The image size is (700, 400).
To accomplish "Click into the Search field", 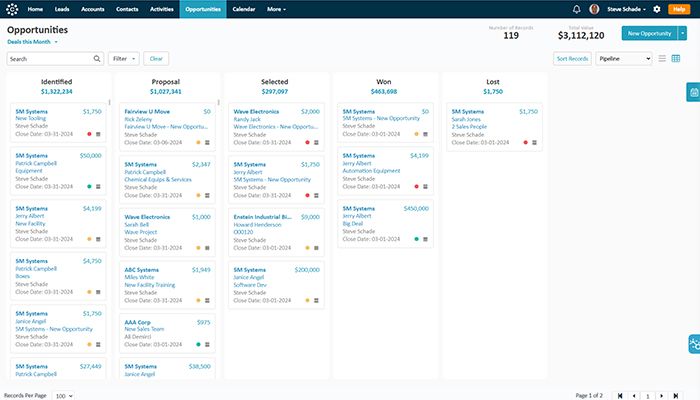I will (55, 59).
